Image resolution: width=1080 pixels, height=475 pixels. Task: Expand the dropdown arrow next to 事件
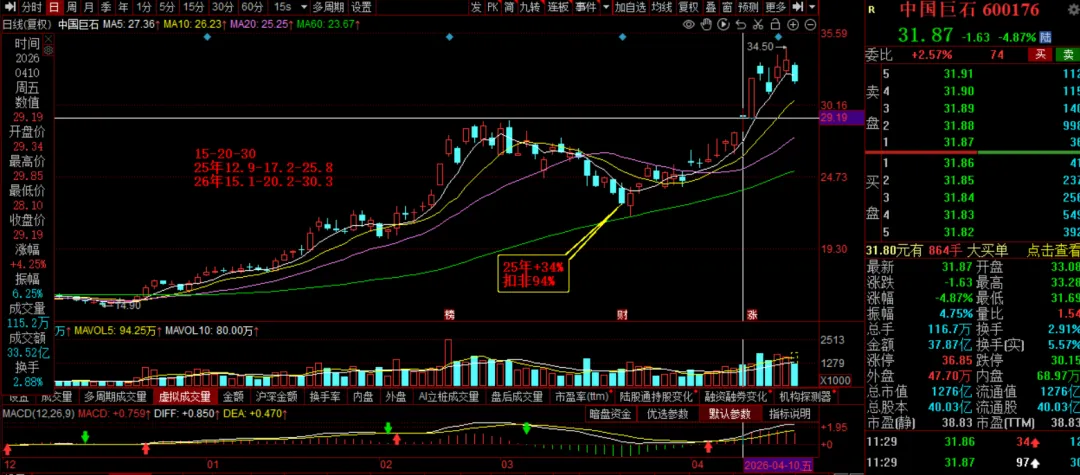tap(605, 8)
